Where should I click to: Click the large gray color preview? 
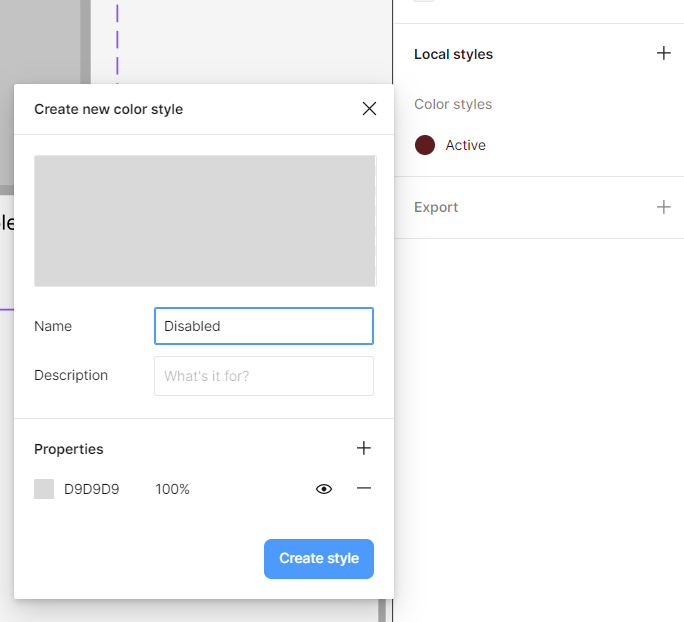[205, 221]
